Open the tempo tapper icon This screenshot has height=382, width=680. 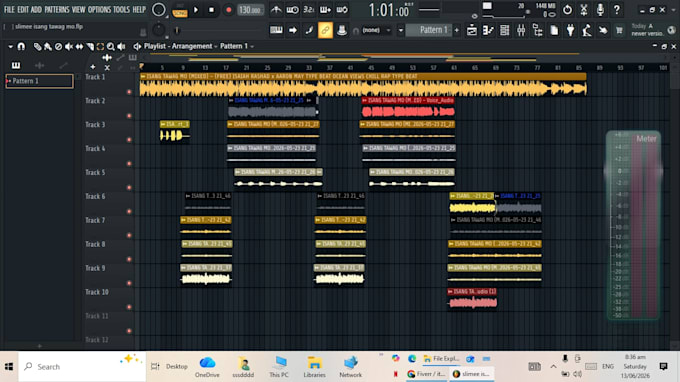pyautogui.click(x=587, y=30)
